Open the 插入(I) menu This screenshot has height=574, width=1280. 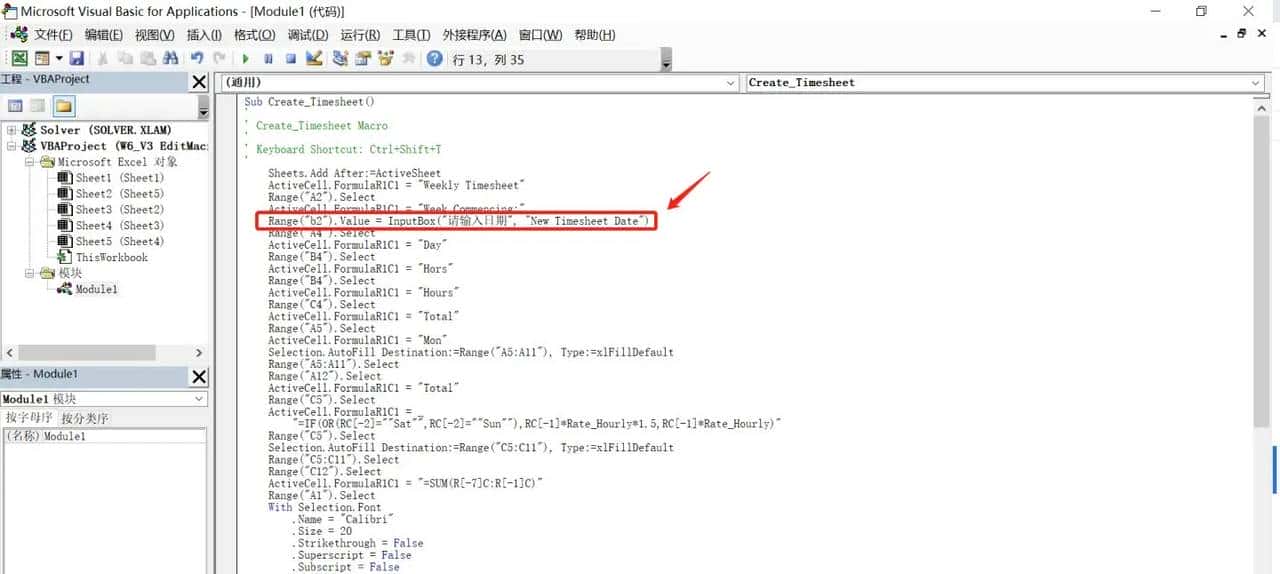click(x=205, y=35)
